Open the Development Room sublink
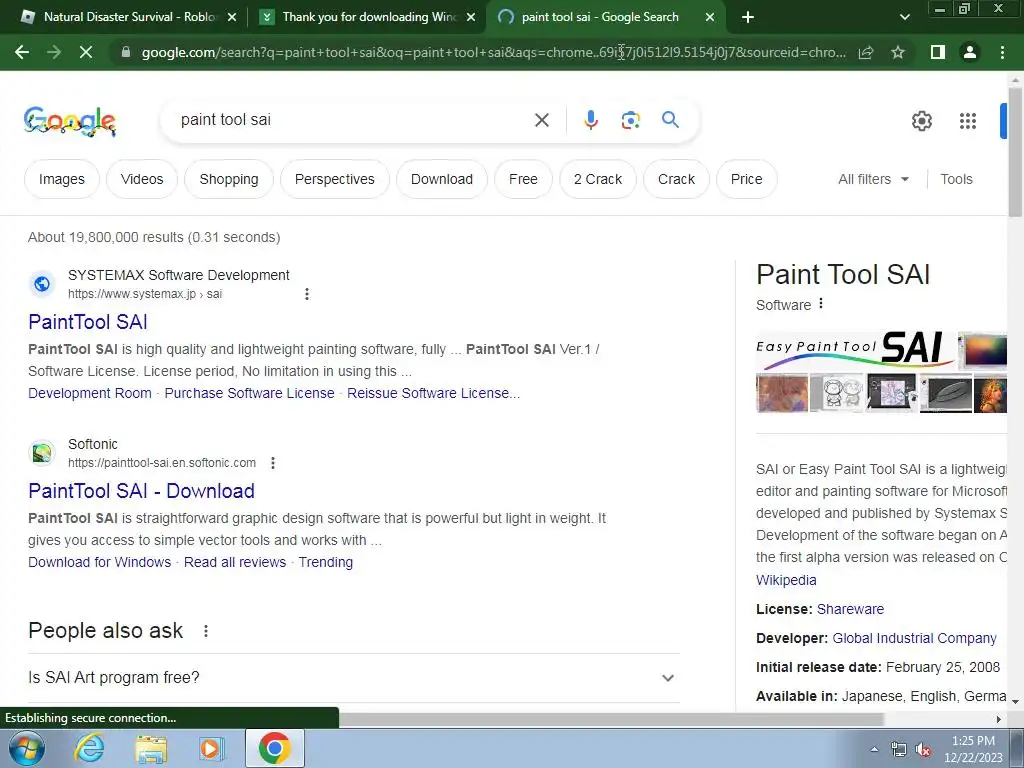 point(89,393)
